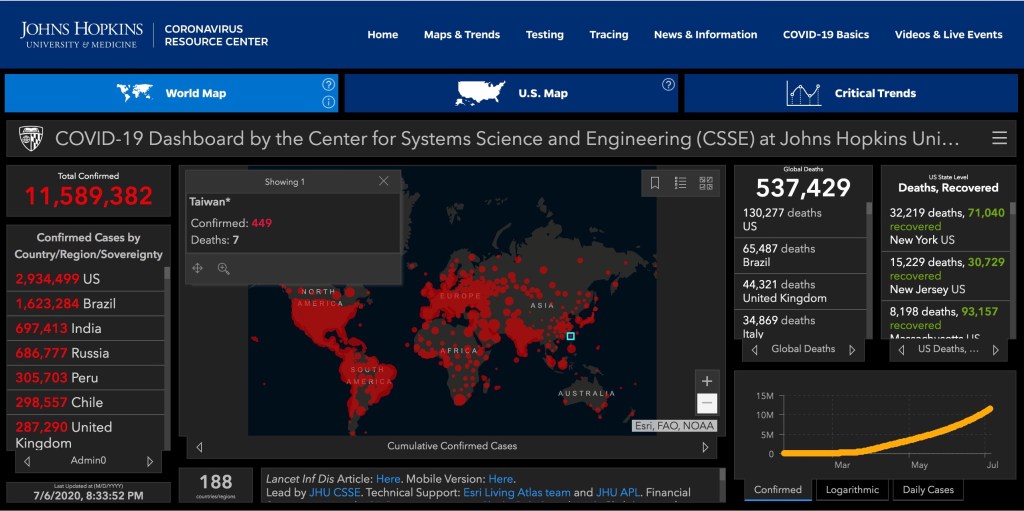Zoom in on the map with plus button
Viewport: 1024px width, 511px height.
707,381
